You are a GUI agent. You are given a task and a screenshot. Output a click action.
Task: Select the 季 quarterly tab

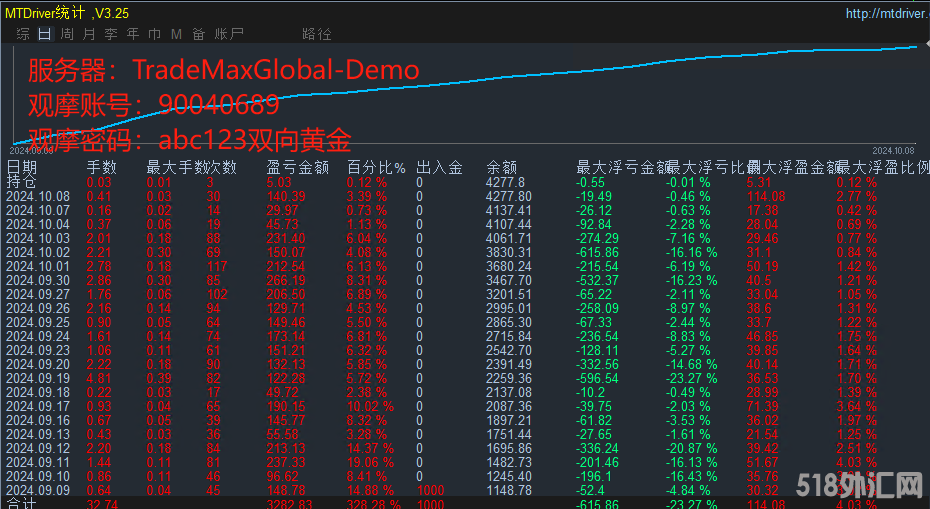coord(111,34)
